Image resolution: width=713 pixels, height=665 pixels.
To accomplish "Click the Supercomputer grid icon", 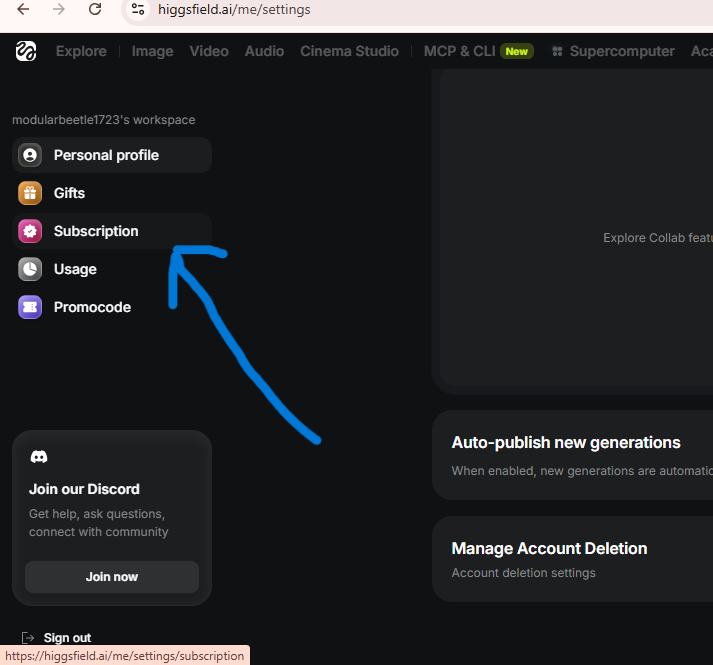I will [557, 51].
